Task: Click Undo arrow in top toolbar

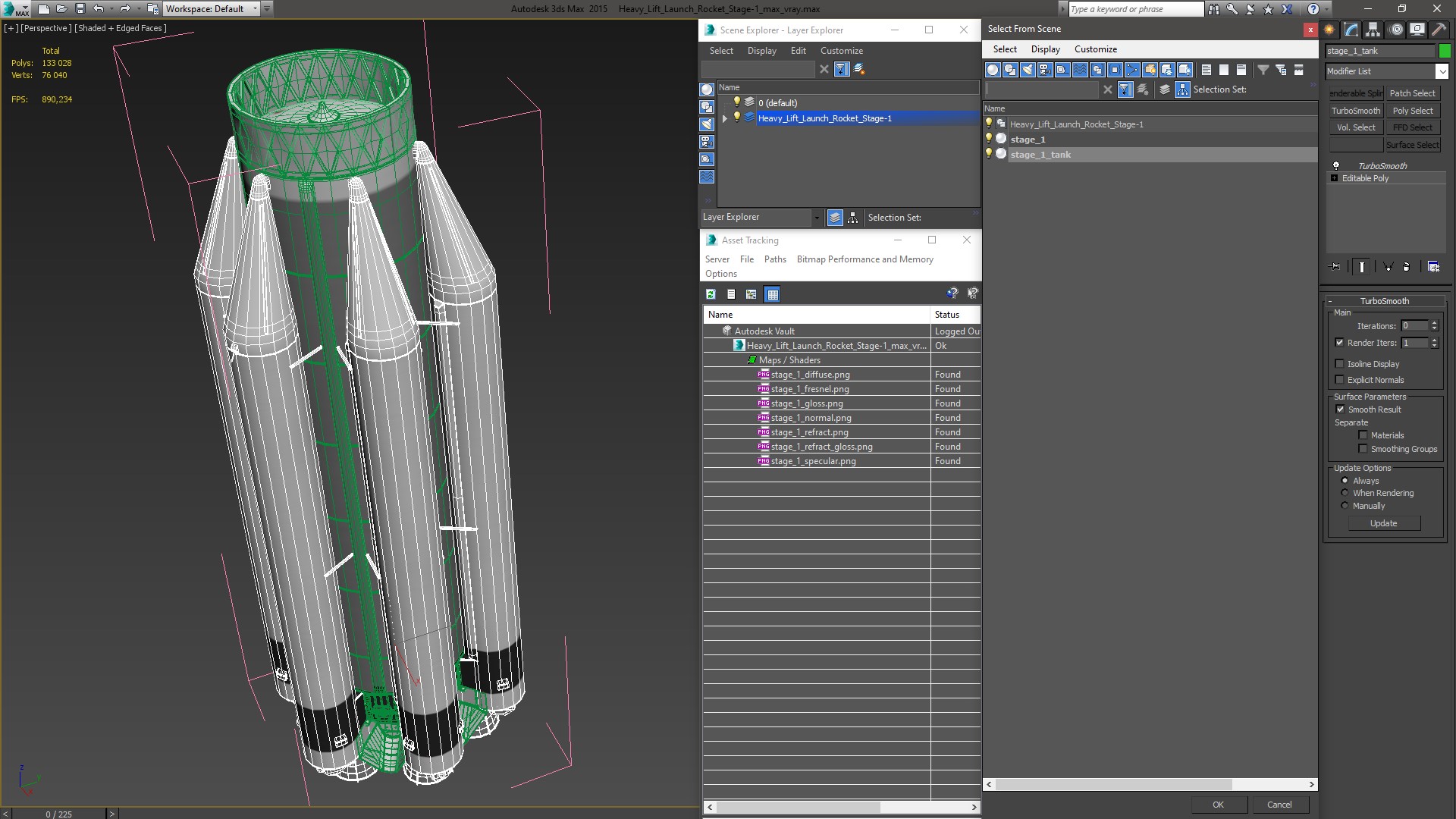Action: [99, 9]
